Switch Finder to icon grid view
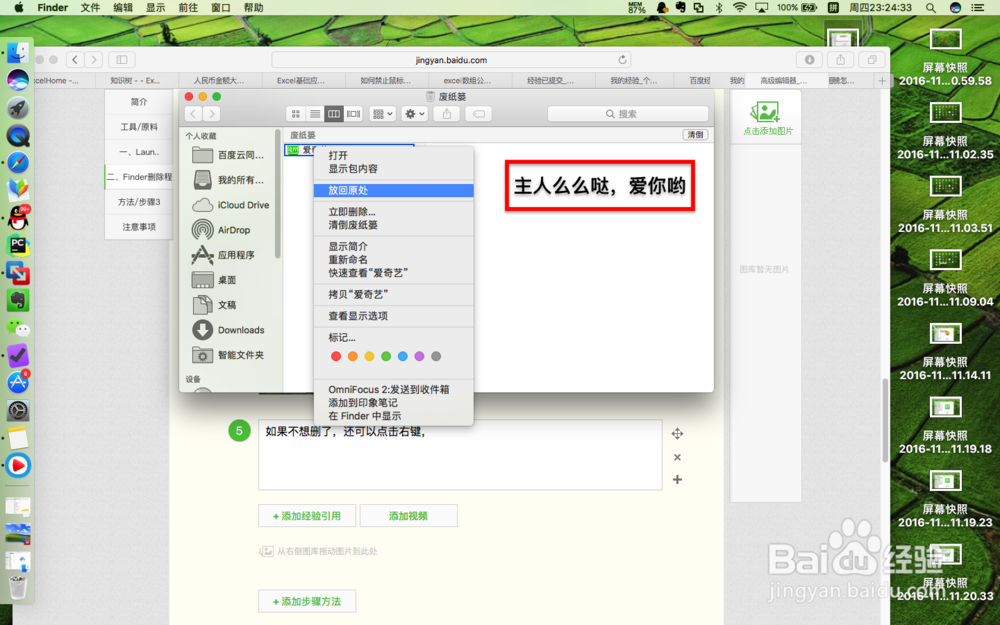Image resolution: width=1000 pixels, height=625 pixels. (296, 113)
